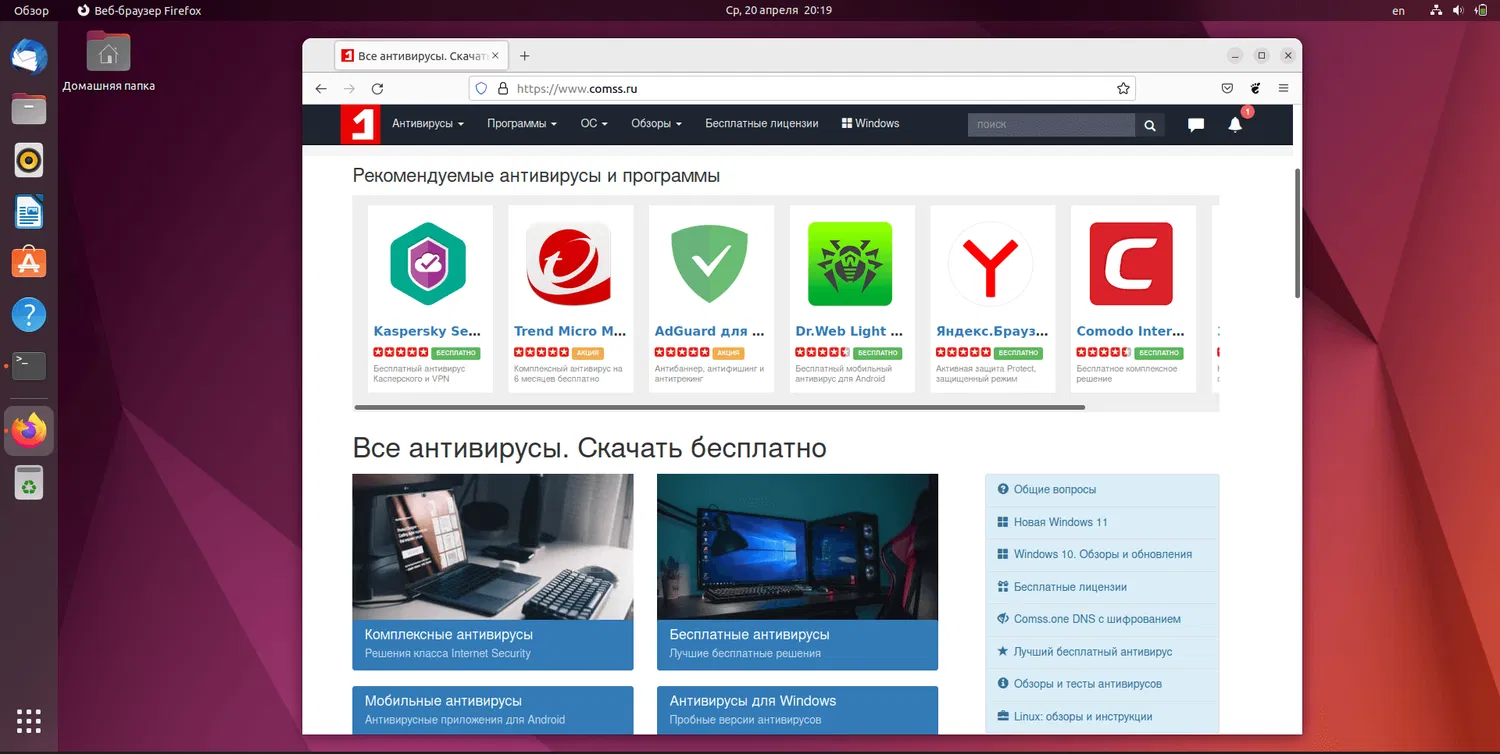
Task: Open the chat messages icon in site header
Action: pos(1196,125)
